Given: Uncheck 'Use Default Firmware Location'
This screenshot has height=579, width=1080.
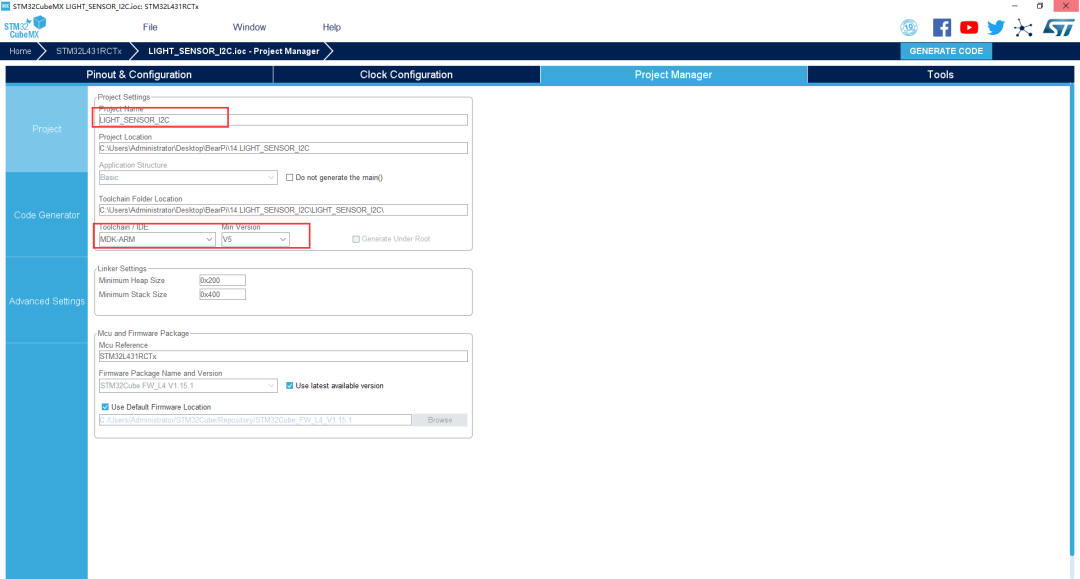Looking at the screenshot, I should coord(105,407).
